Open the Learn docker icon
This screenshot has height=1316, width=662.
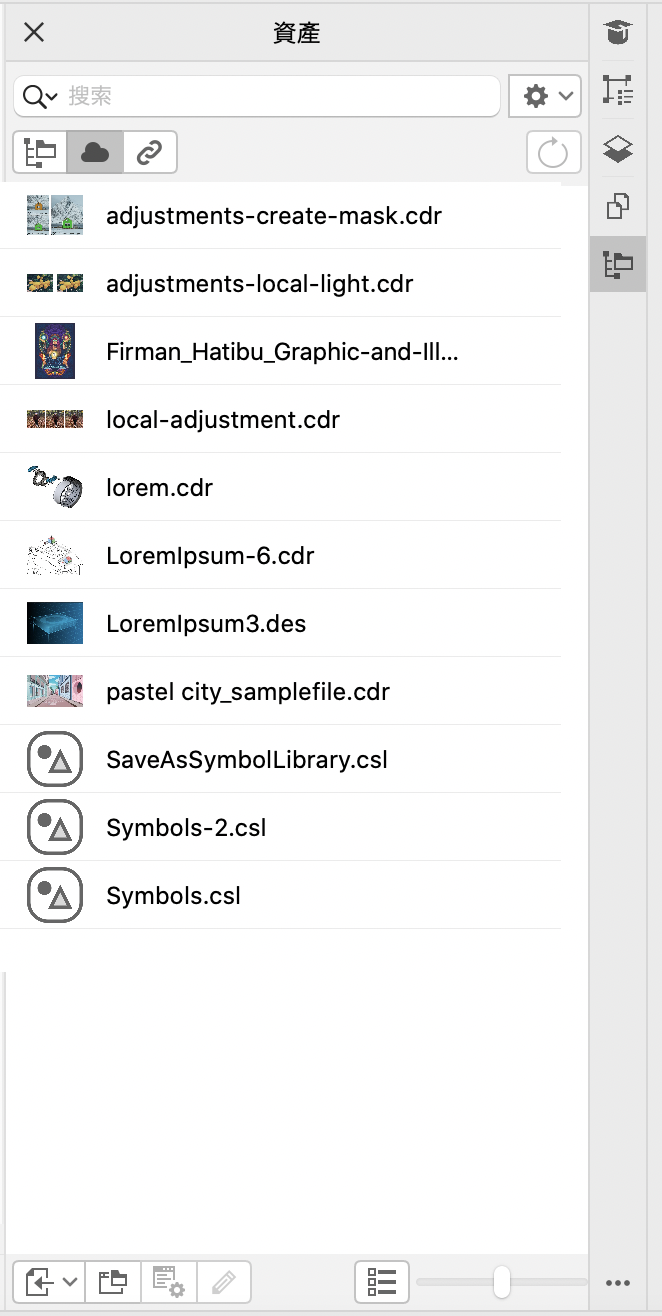click(619, 33)
